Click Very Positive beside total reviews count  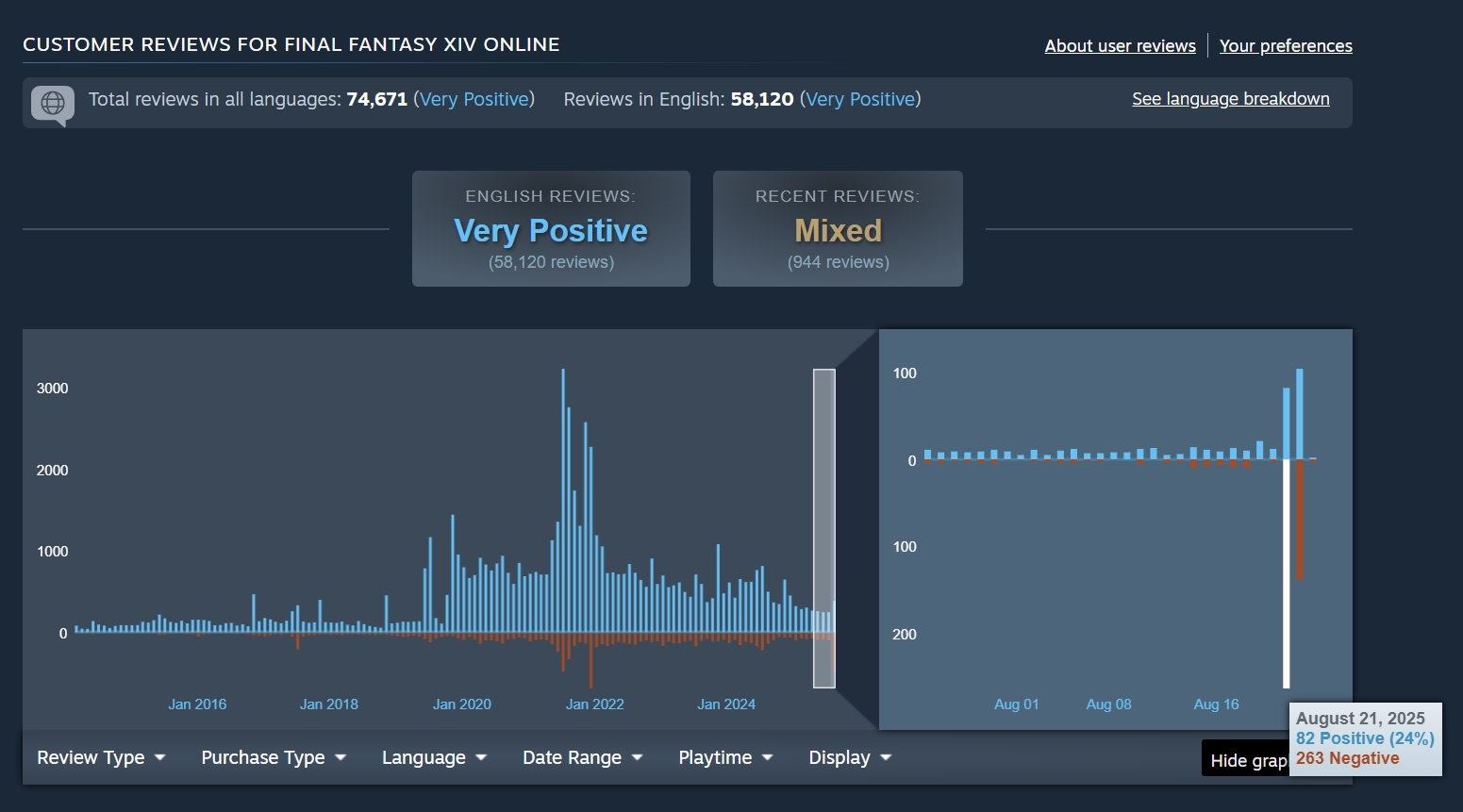click(x=474, y=99)
